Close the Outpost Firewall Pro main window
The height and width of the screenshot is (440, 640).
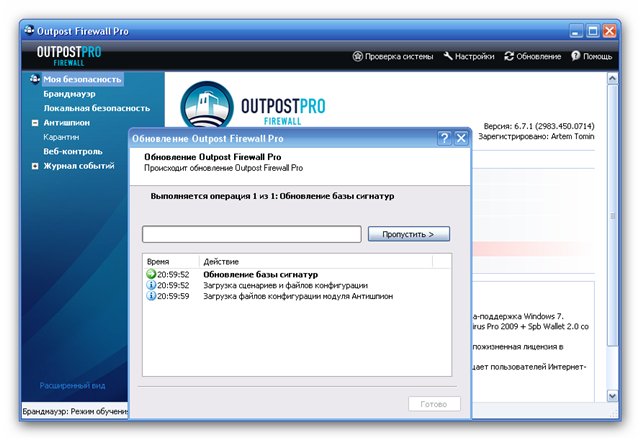point(609,31)
